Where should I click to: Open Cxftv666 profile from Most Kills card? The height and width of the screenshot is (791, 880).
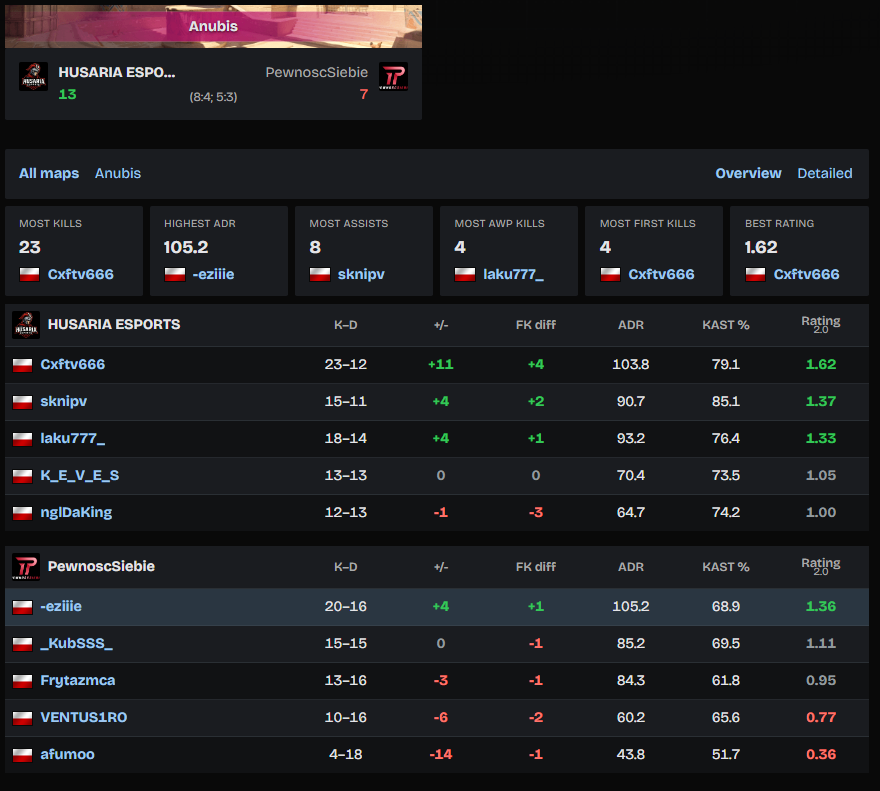(x=80, y=275)
